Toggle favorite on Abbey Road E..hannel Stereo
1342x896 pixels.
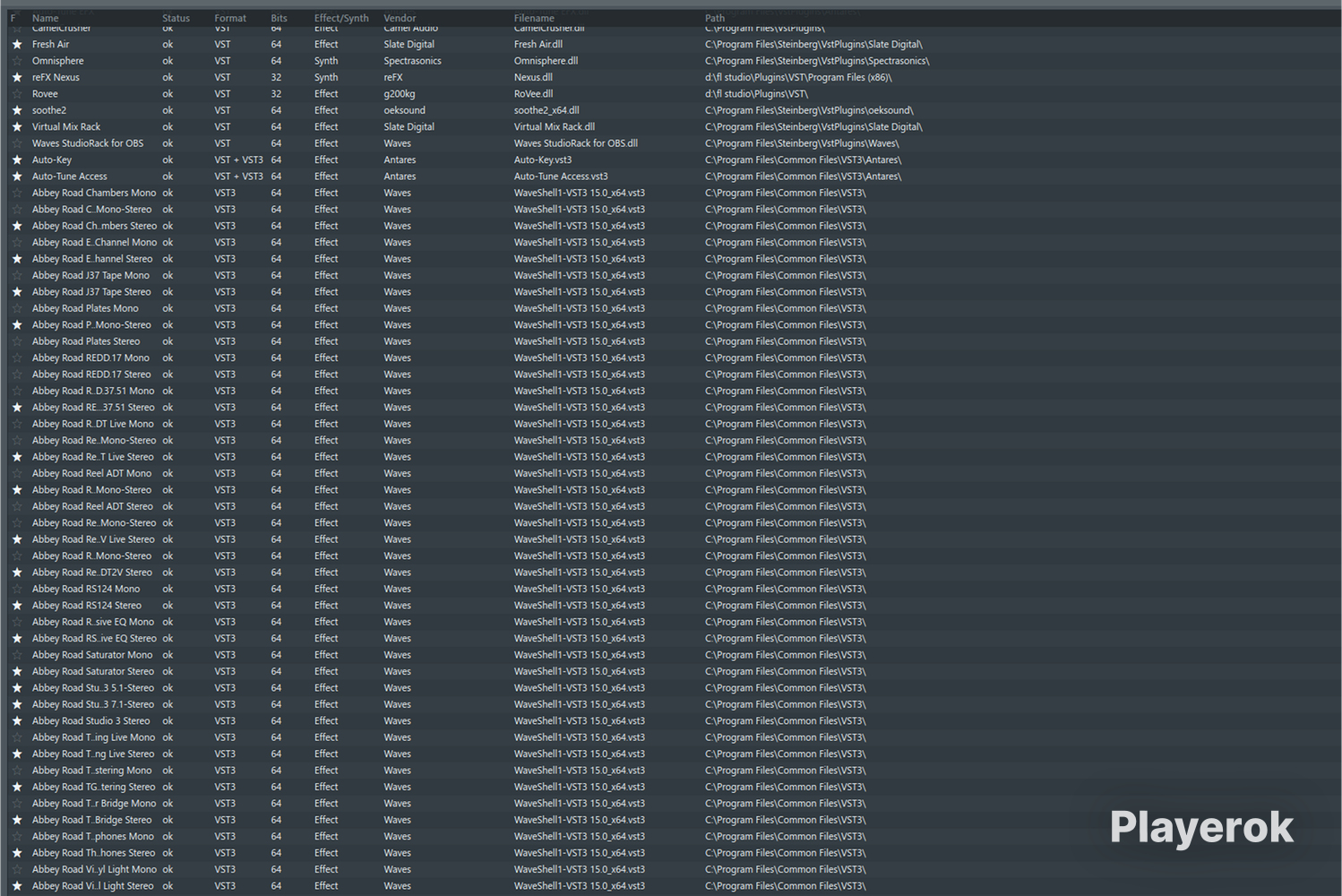[x=17, y=259]
